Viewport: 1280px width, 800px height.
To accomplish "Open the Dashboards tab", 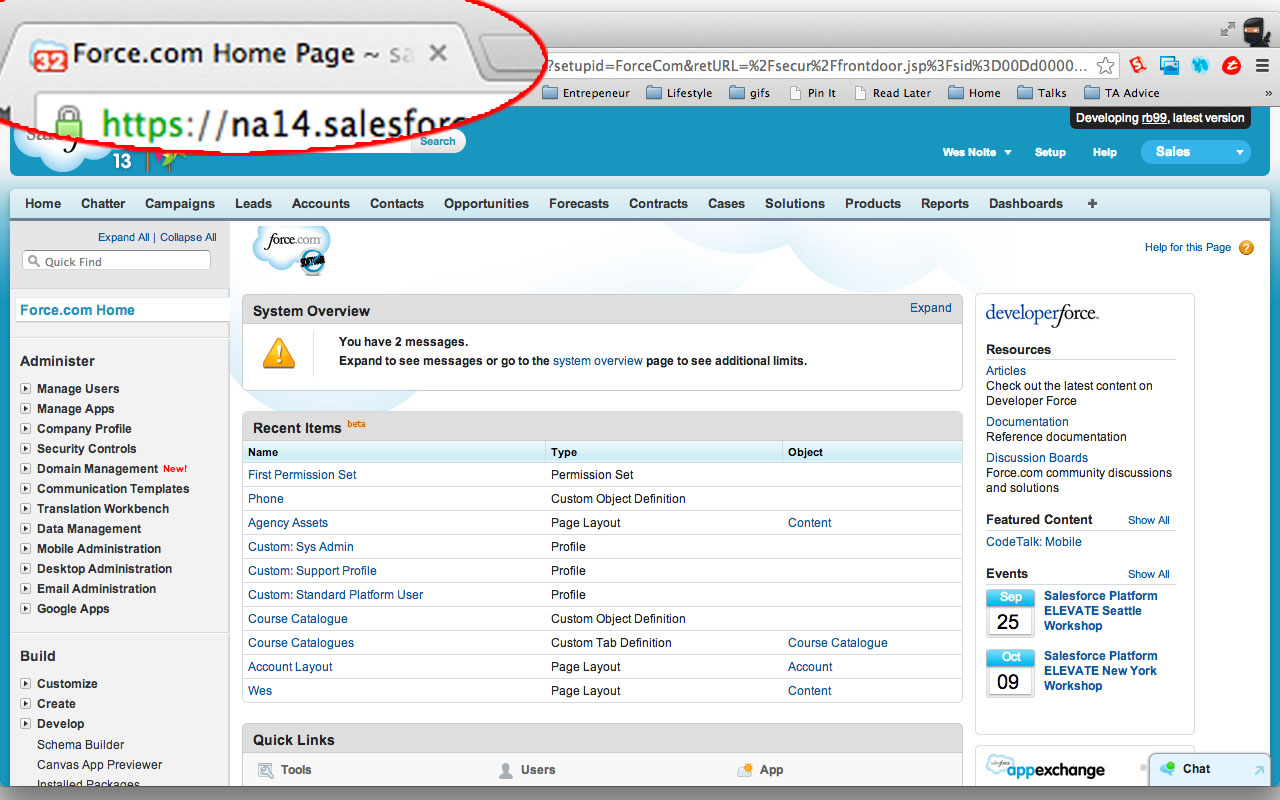I will (x=1026, y=203).
